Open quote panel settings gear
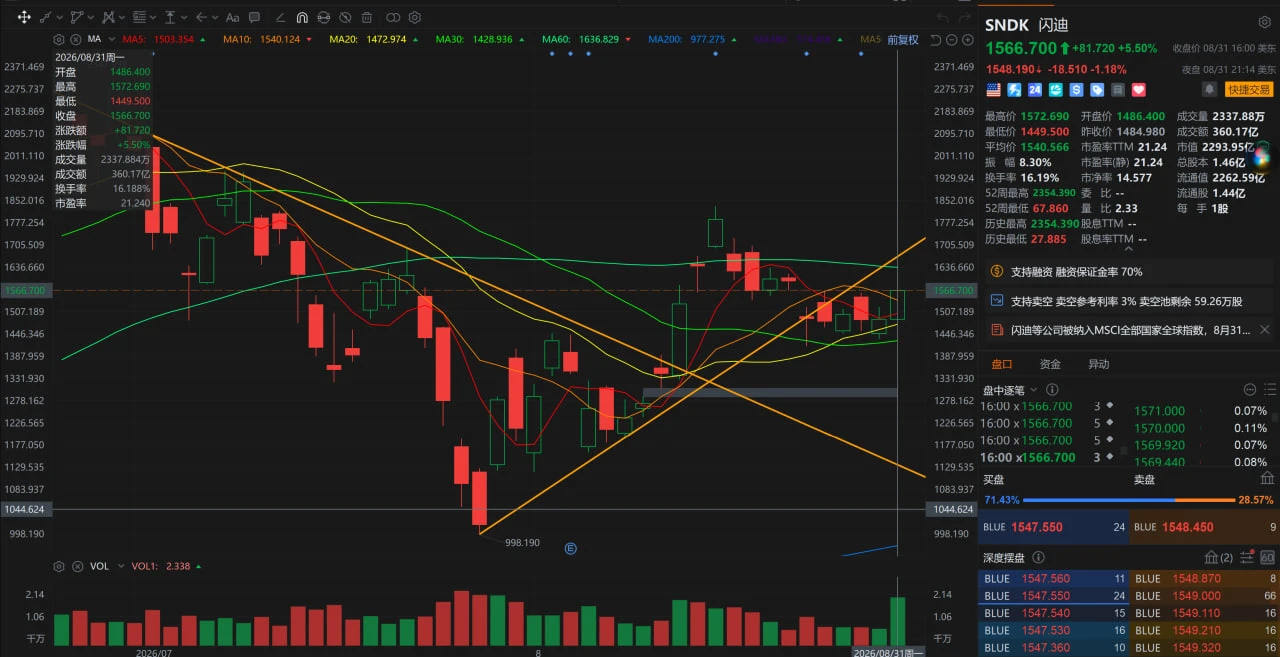The height and width of the screenshot is (657, 1280). (1264, 23)
